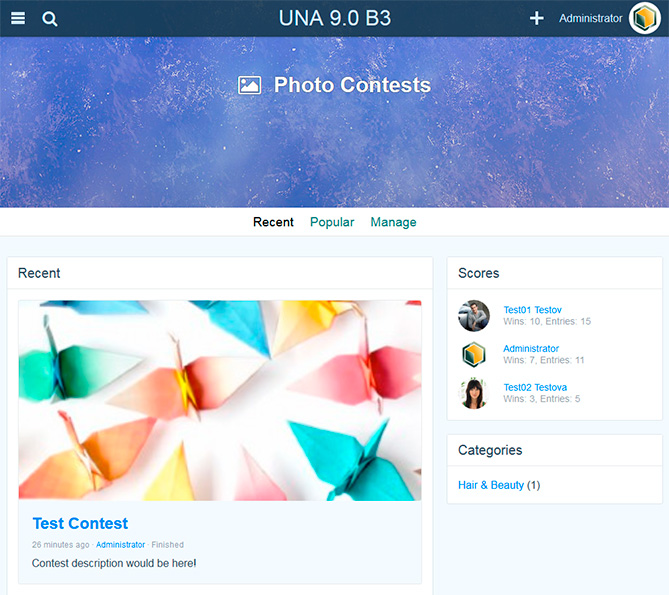Viewport: 669px width, 595px height.
Task: Open the Test01 Testov name link
Action: tap(532, 310)
